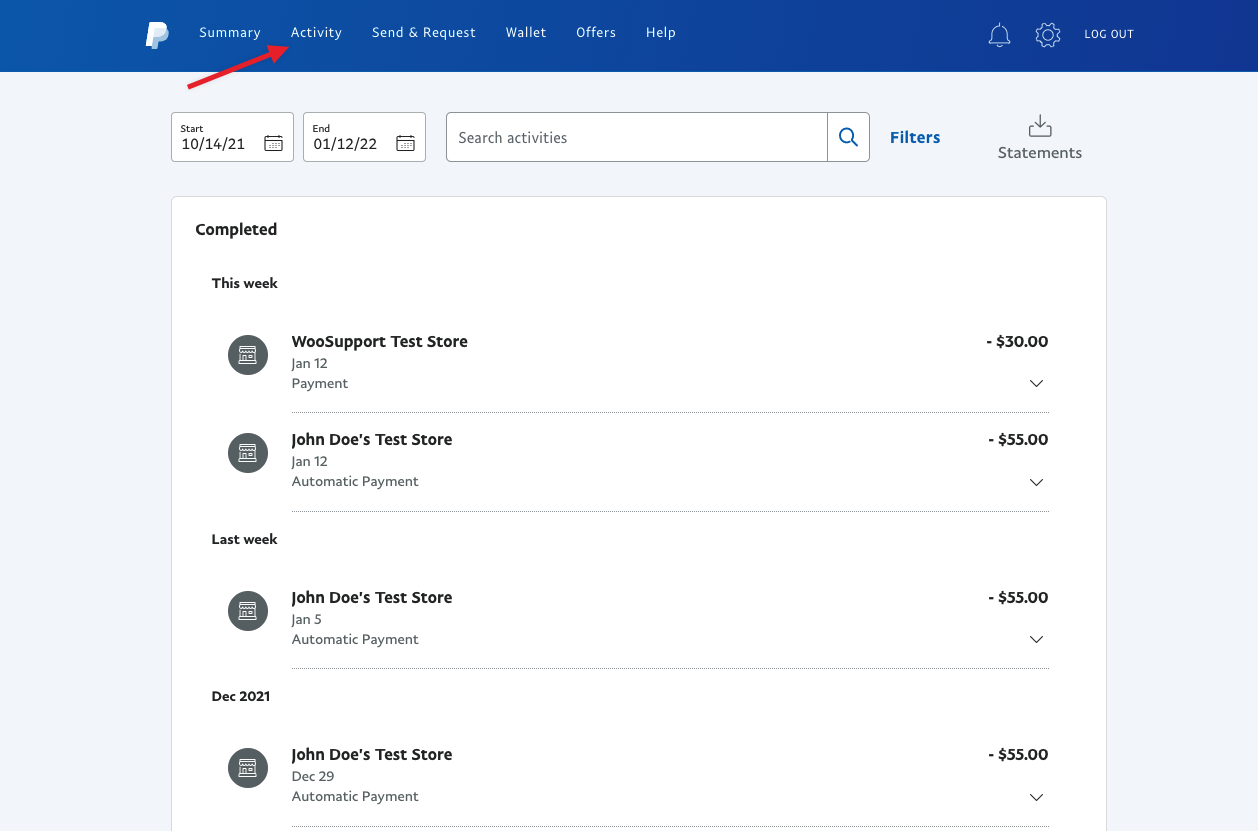1258x831 pixels.
Task: Click the WooSupport Test Store merchant icon
Action: pyautogui.click(x=247, y=354)
